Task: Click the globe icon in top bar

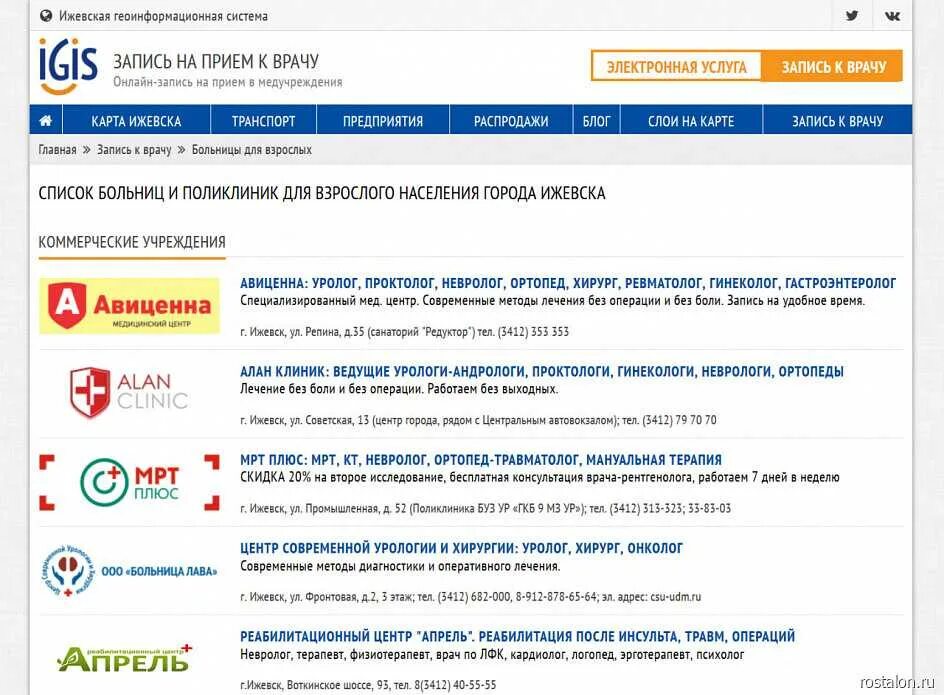Action: [46, 16]
